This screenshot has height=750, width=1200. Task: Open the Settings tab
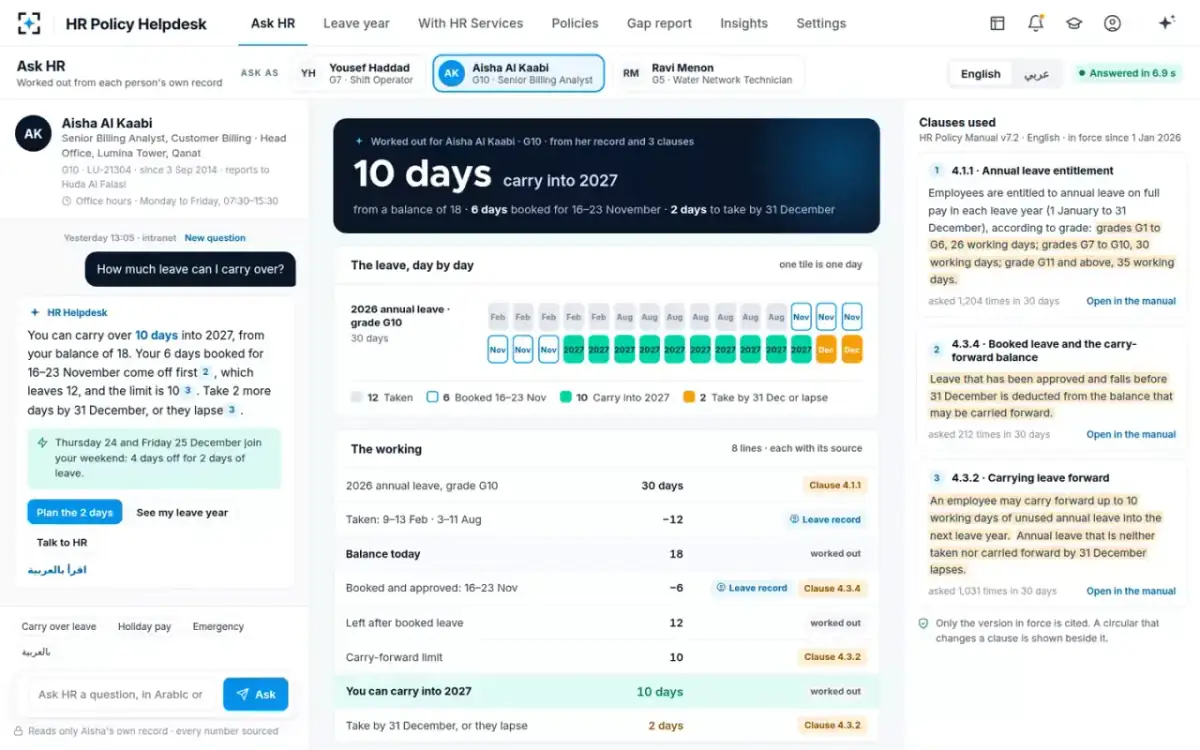click(x=821, y=23)
